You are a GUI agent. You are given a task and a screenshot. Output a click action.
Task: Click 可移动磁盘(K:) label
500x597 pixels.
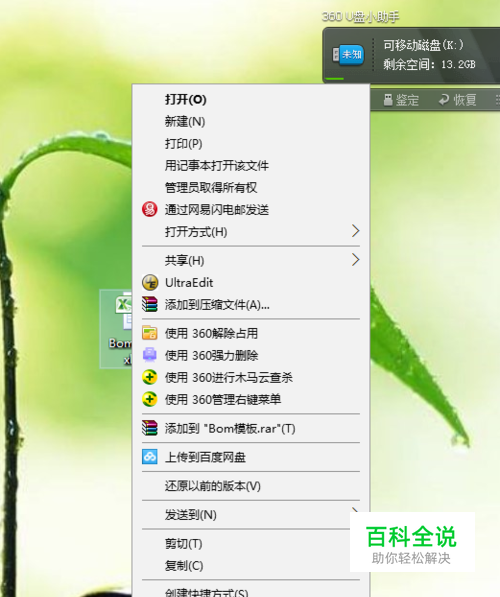point(423,45)
